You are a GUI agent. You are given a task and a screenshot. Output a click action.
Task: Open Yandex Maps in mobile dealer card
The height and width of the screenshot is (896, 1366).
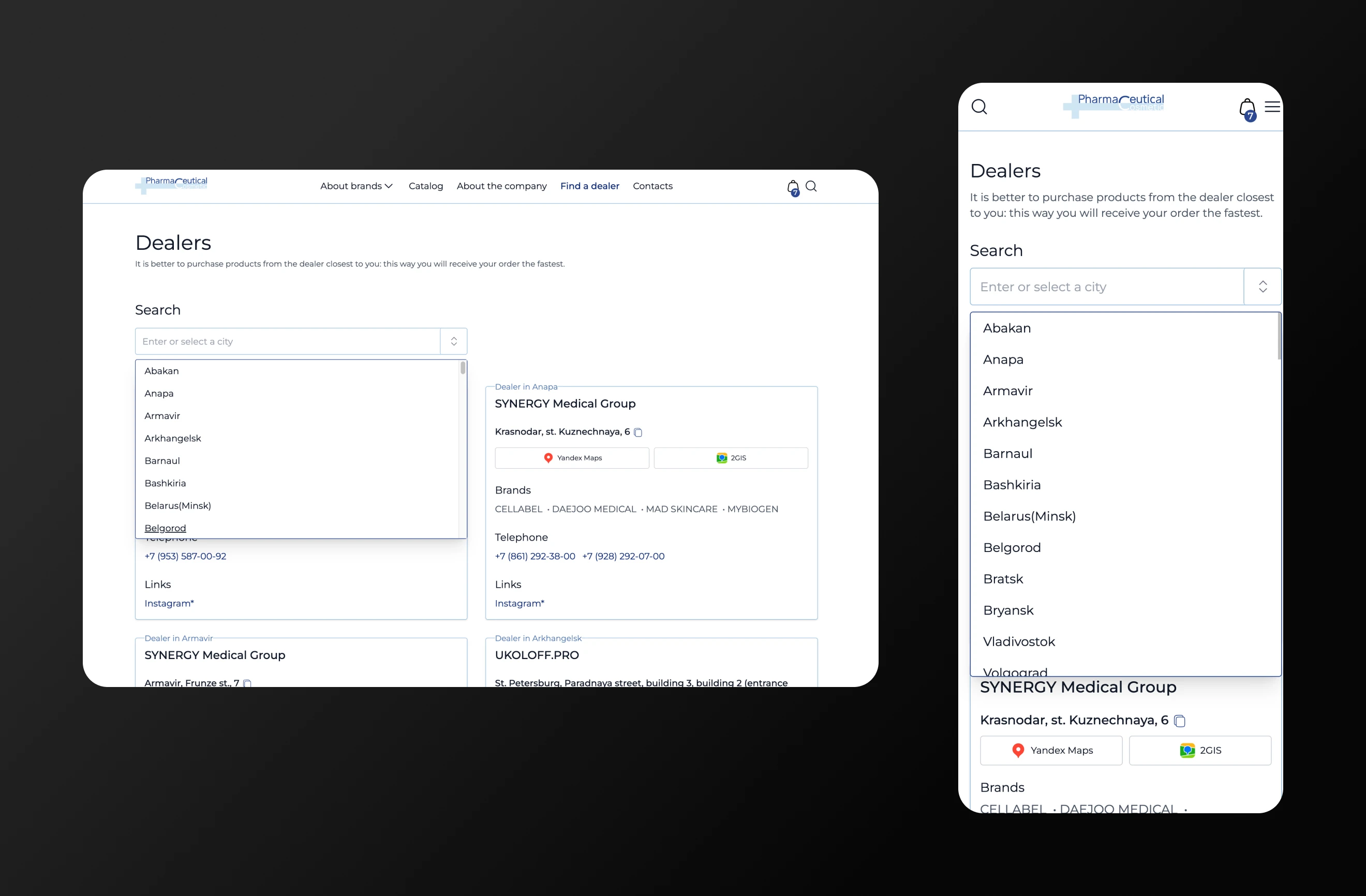[1051, 751]
